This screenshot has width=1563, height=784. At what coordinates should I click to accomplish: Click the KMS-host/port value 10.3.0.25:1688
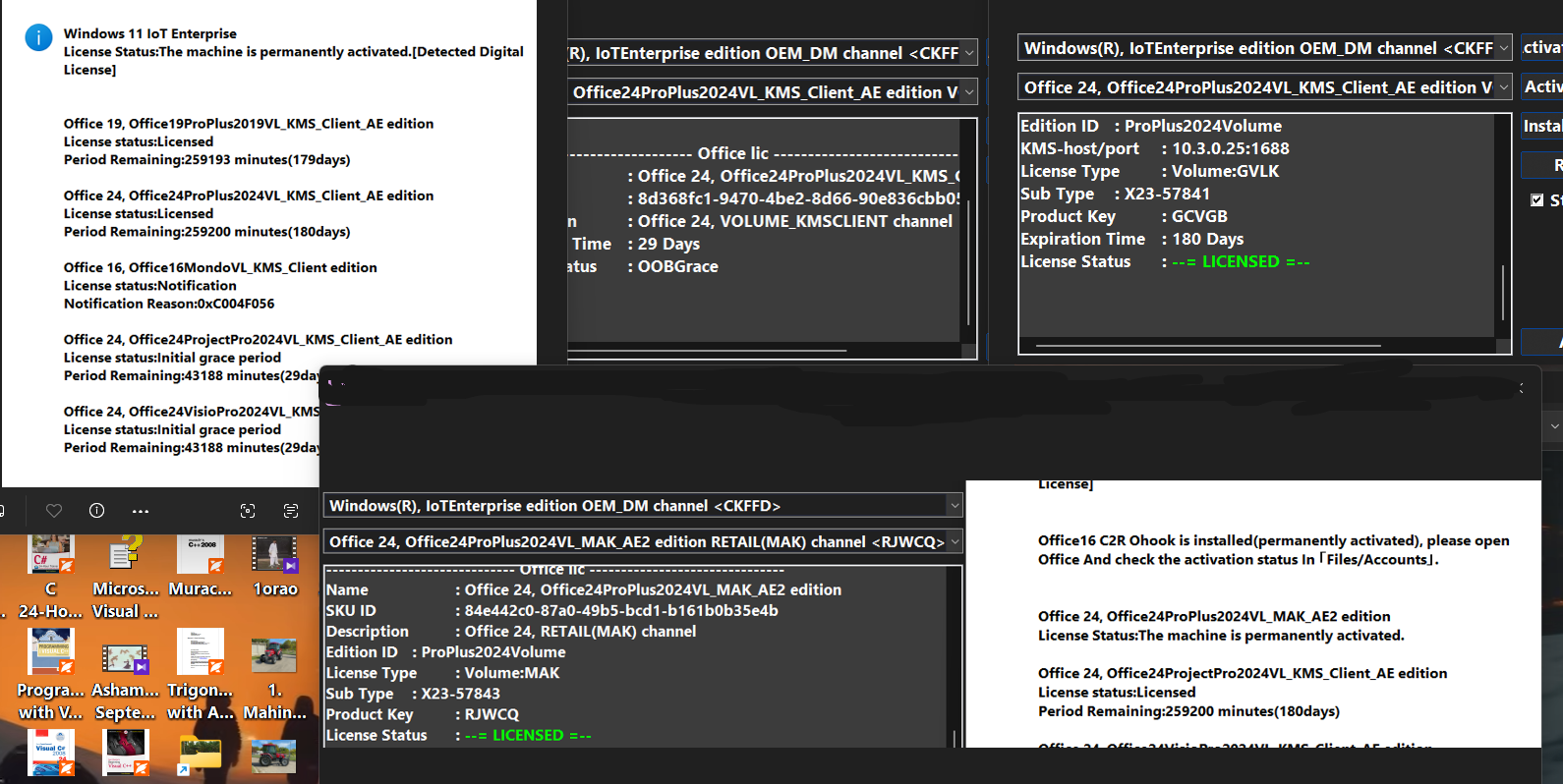pos(1230,148)
